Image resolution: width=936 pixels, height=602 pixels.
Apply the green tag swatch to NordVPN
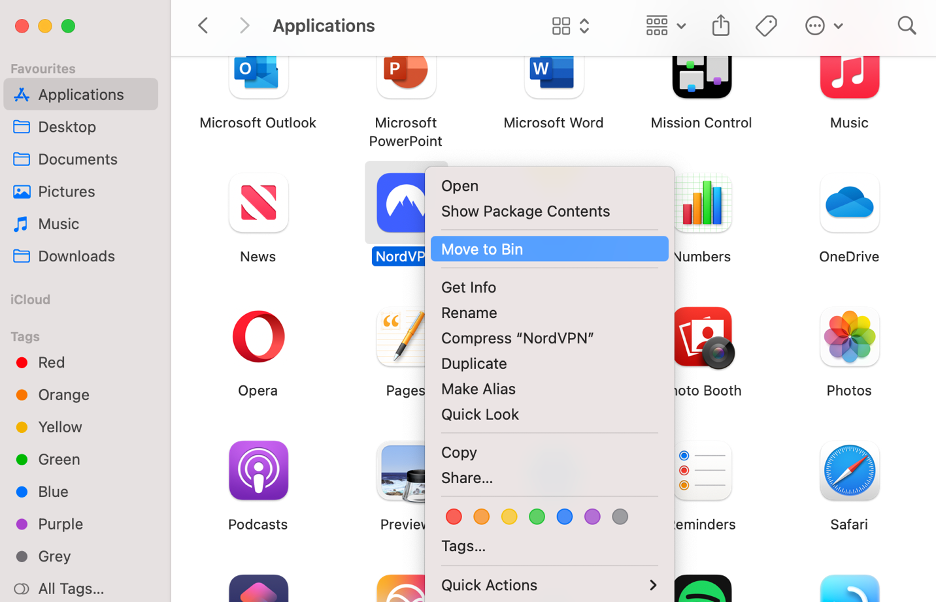[537, 517]
